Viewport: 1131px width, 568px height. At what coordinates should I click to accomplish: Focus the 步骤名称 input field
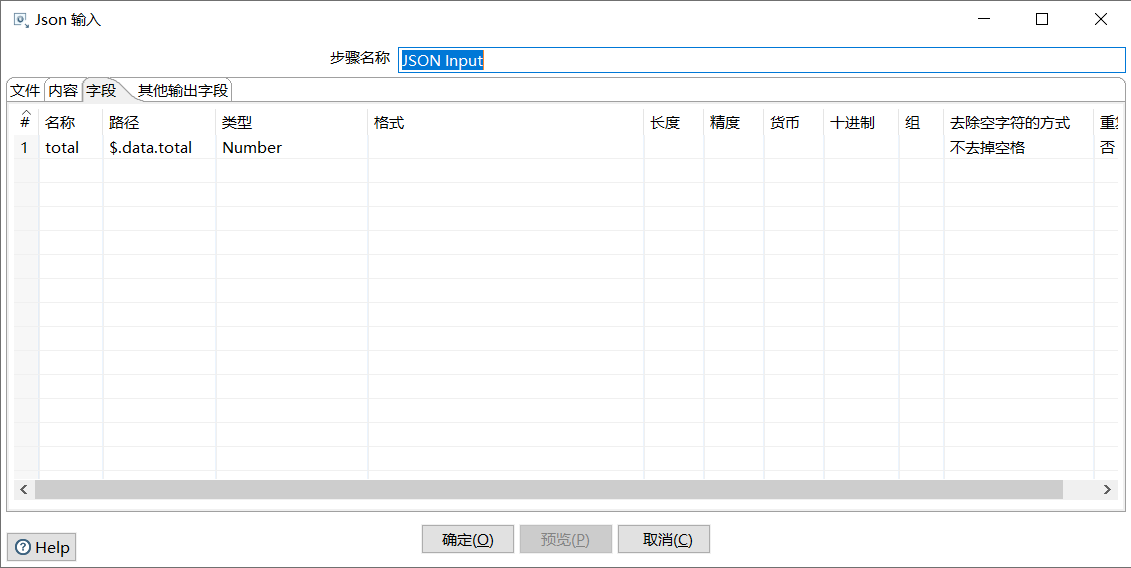761,60
